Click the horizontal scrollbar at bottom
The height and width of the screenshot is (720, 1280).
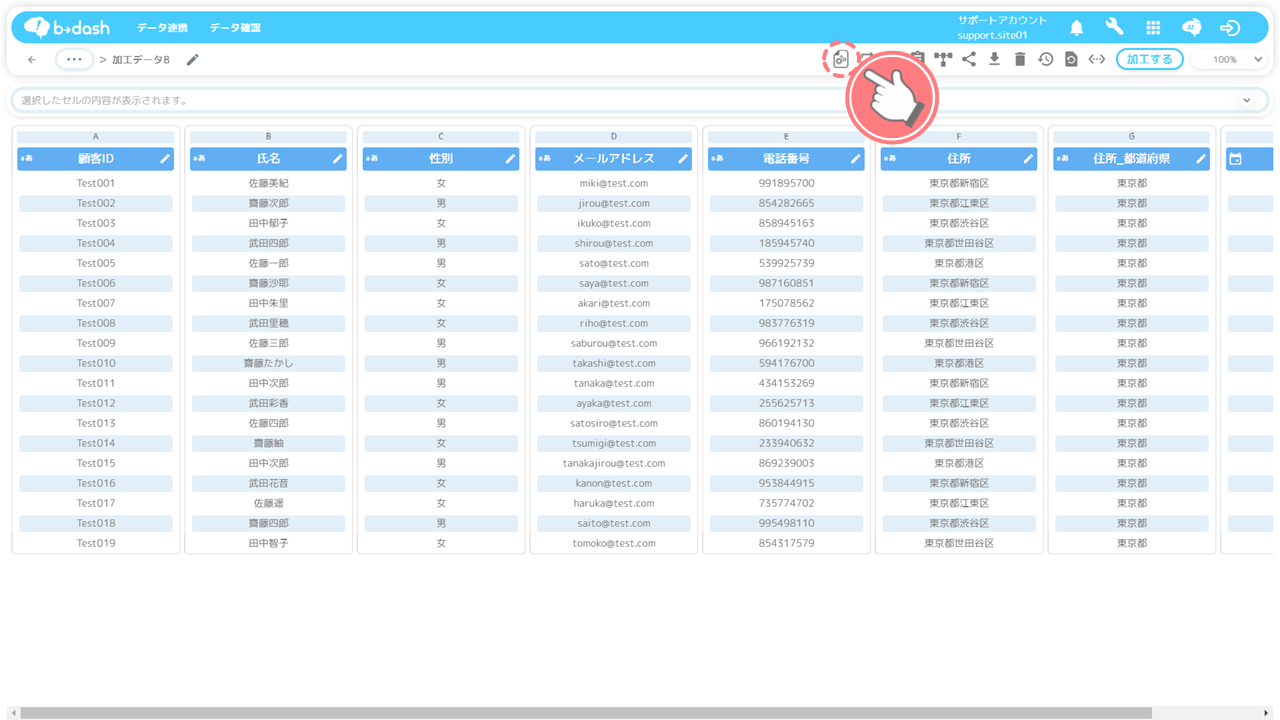585,713
